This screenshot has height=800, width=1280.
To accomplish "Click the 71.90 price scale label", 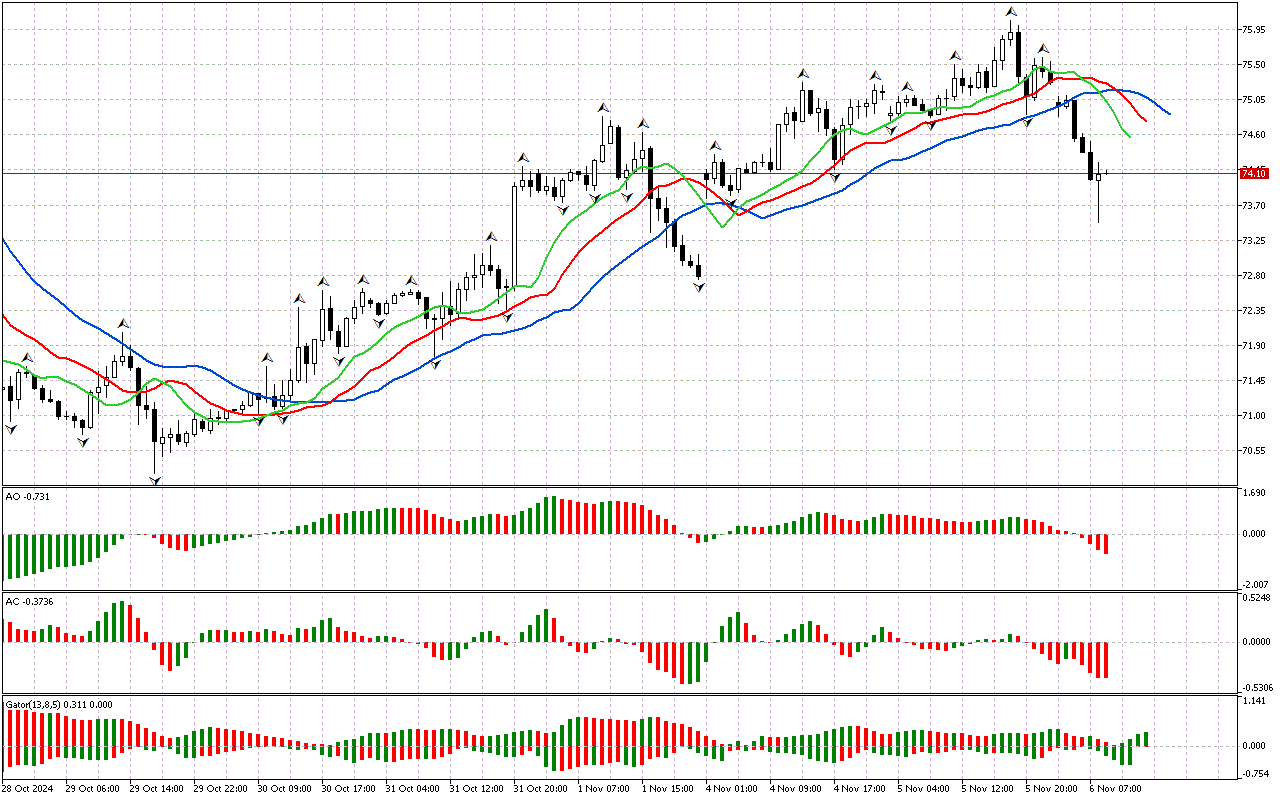I will click(x=1253, y=346).
